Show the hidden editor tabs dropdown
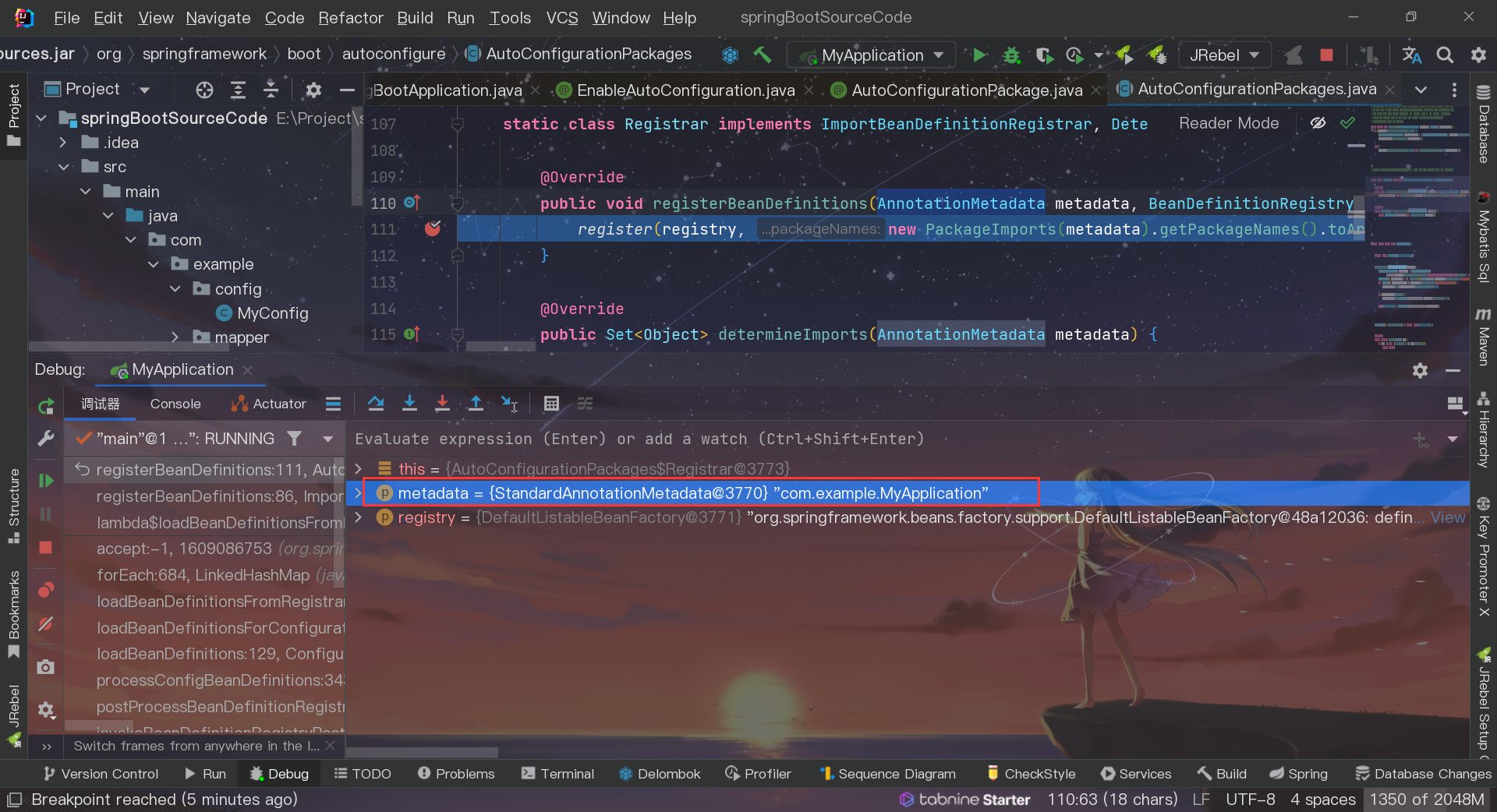The image size is (1497, 812). click(1421, 90)
